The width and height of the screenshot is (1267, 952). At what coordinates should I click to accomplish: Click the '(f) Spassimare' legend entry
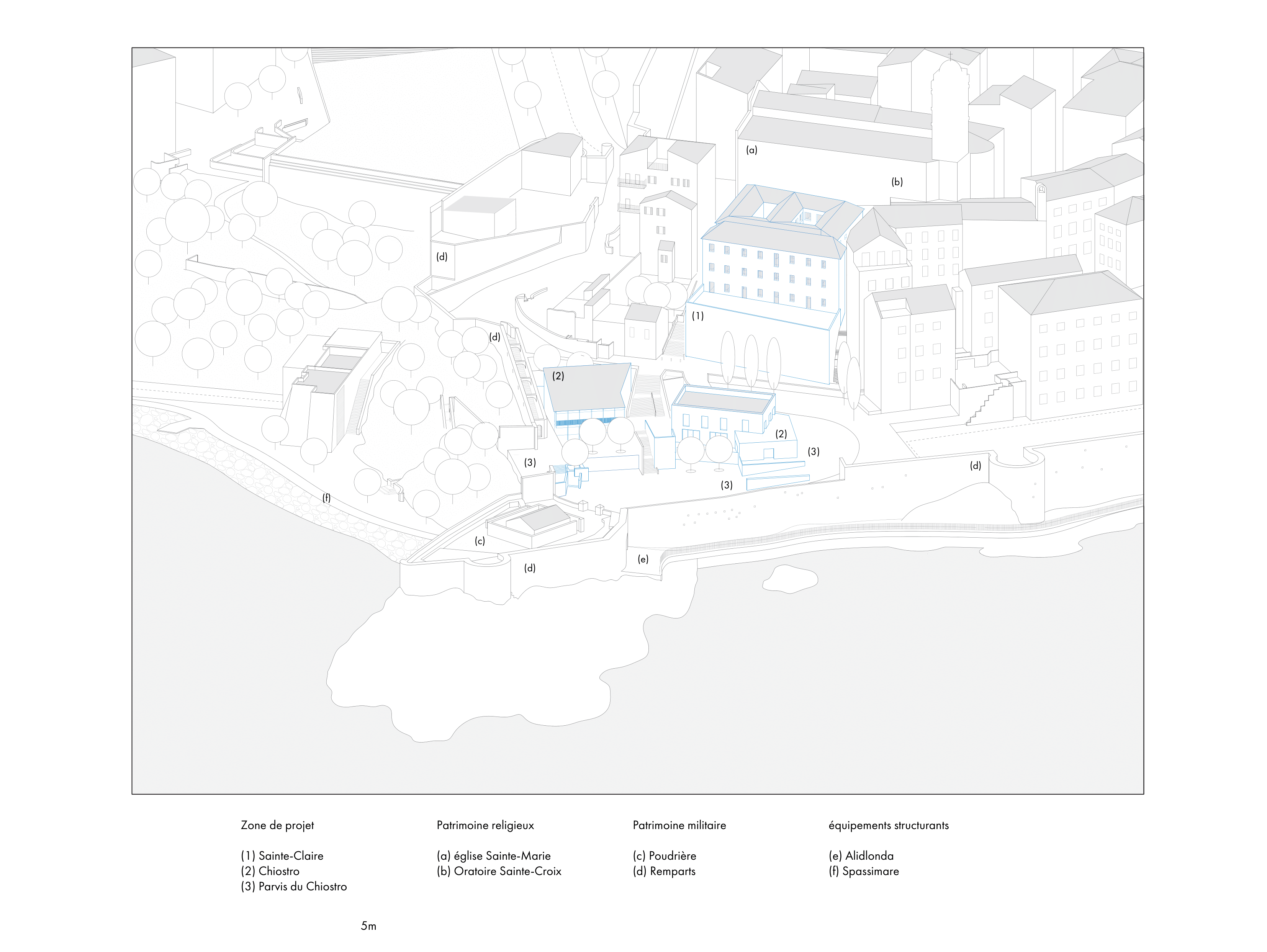pos(864,871)
